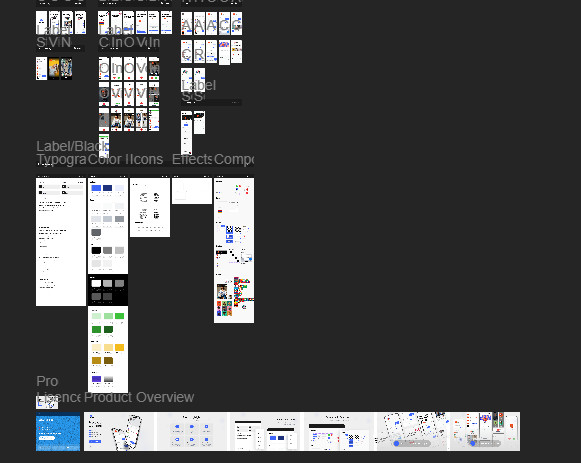Pick the black color swatch
This screenshot has width=581, height=463.
[x=96, y=250]
